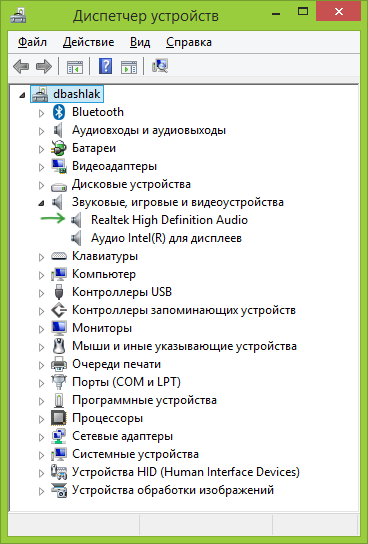Click speaker icon beside Realtek High Definition Audio
The height and width of the screenshot is (544, 368).
click(77, 220)
